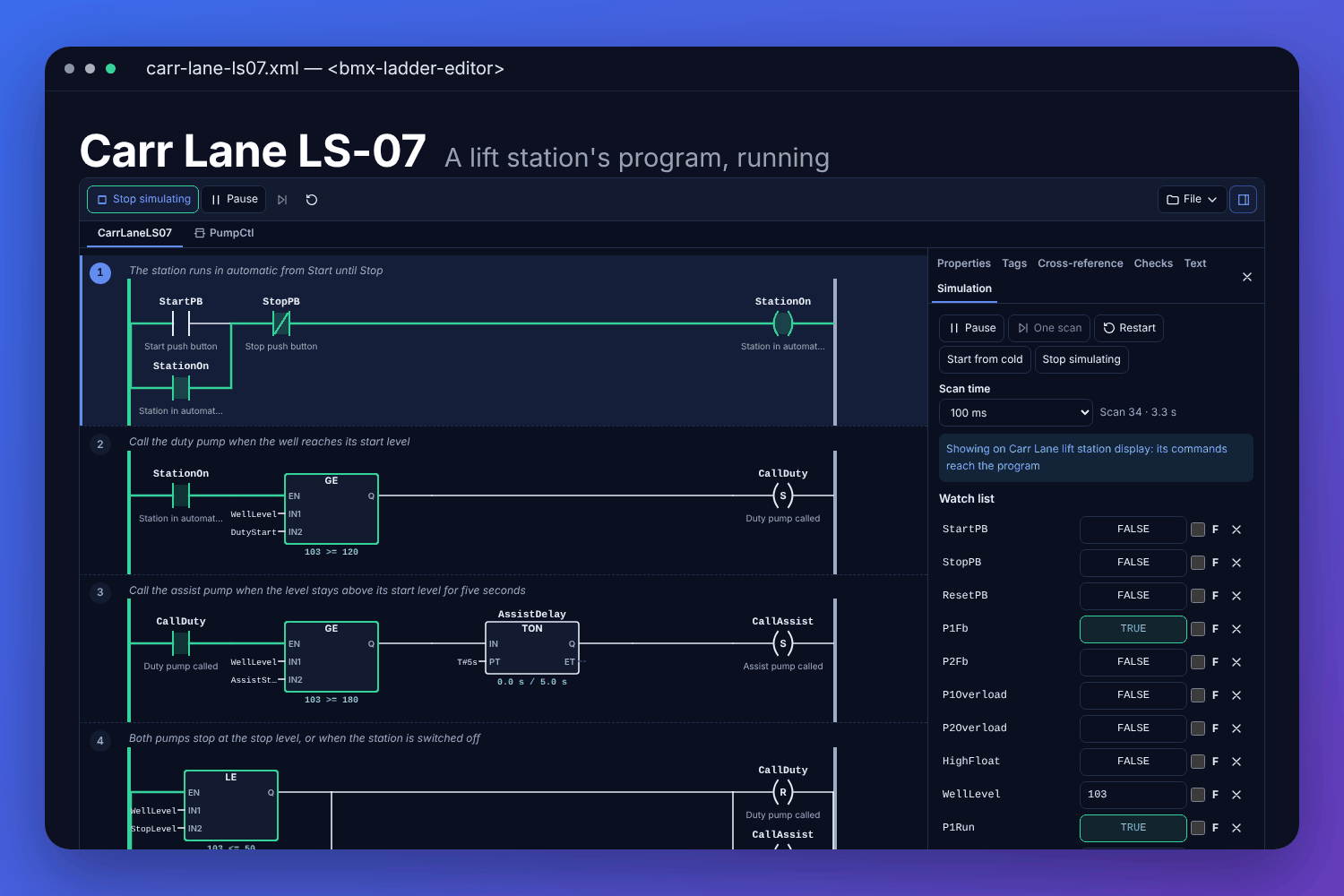Remove P2Fb from watch list
The image size is (1344, 896).
(1236, 662)
